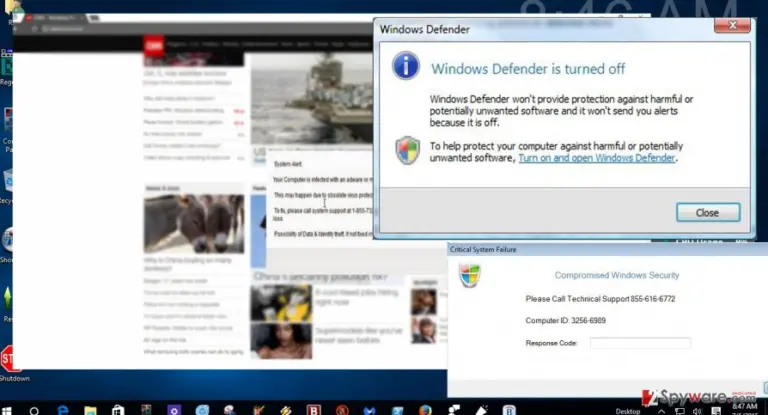This screenshot has width=768, height=415.
Task: Open the volume speaker tray icon
Action: [697, 411]
